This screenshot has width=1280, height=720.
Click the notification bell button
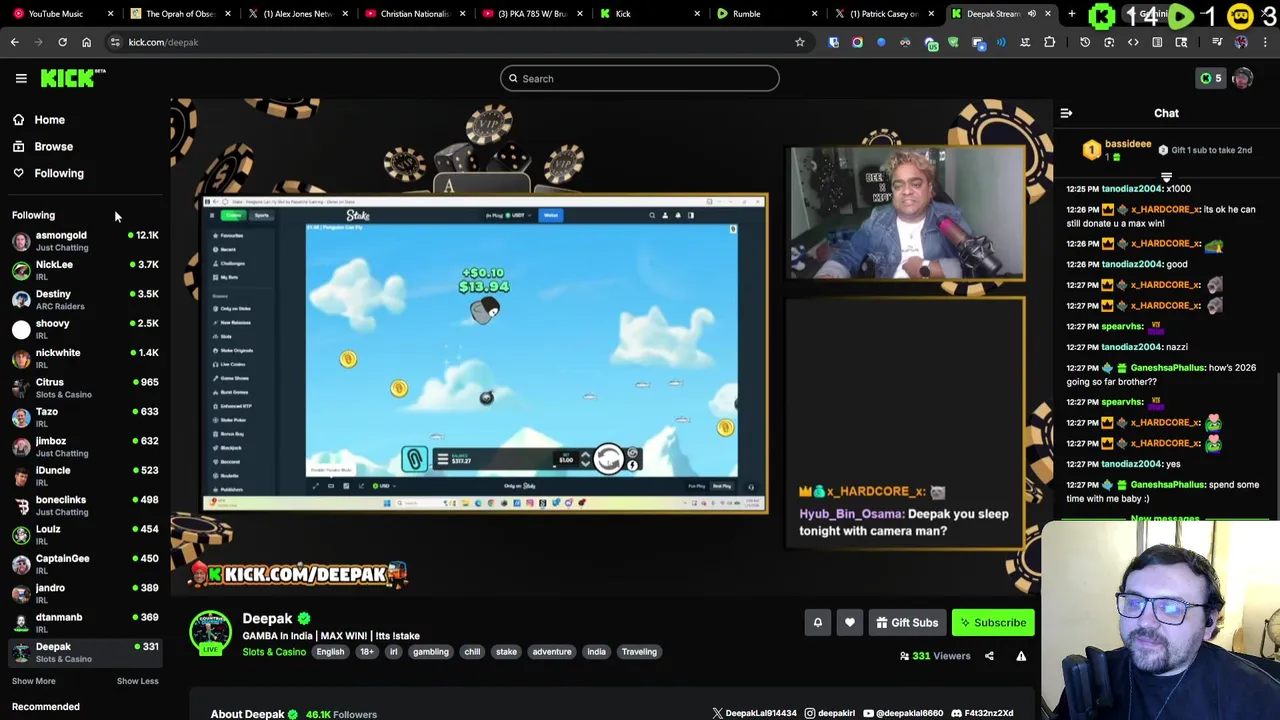point(817,622)
